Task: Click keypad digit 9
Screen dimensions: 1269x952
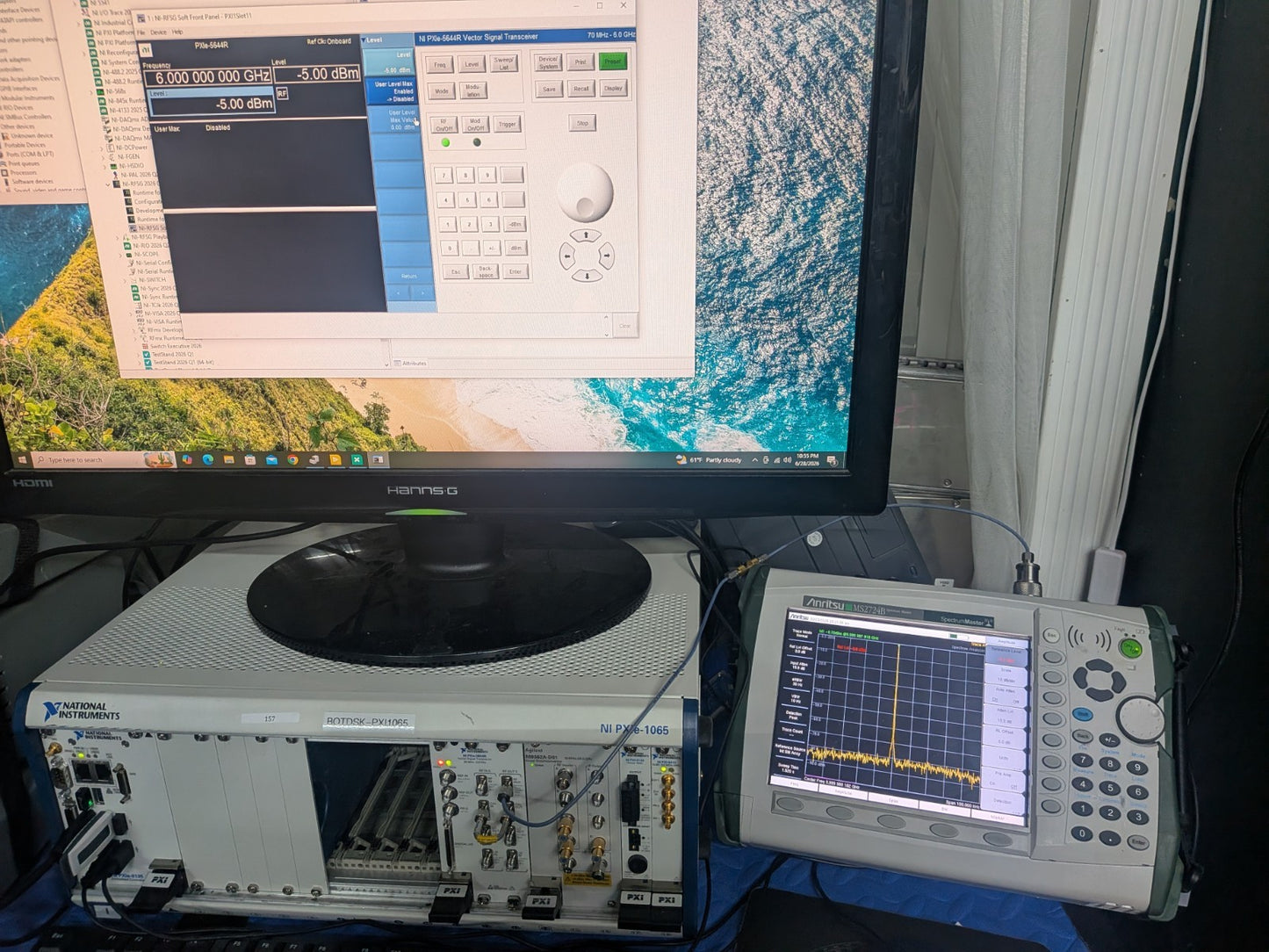Action: (x=487, y=175)
